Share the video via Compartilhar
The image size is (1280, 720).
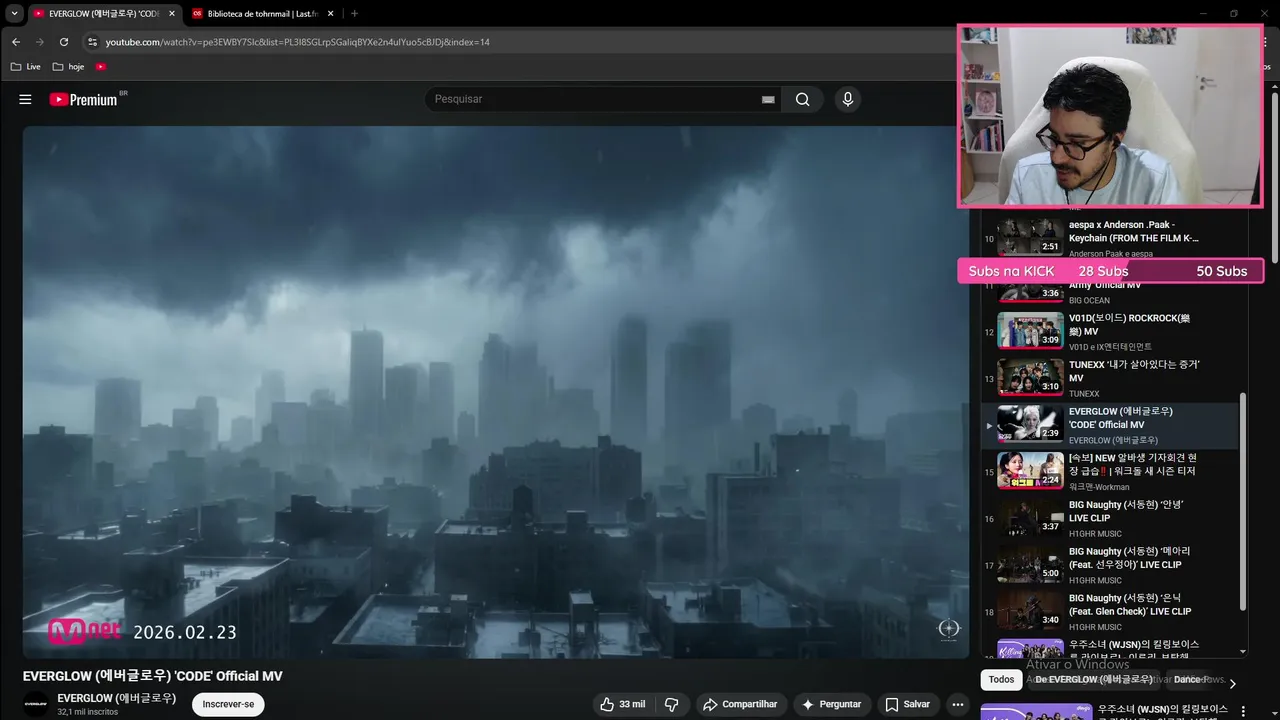pyautogui.click(x=740, y=704)
